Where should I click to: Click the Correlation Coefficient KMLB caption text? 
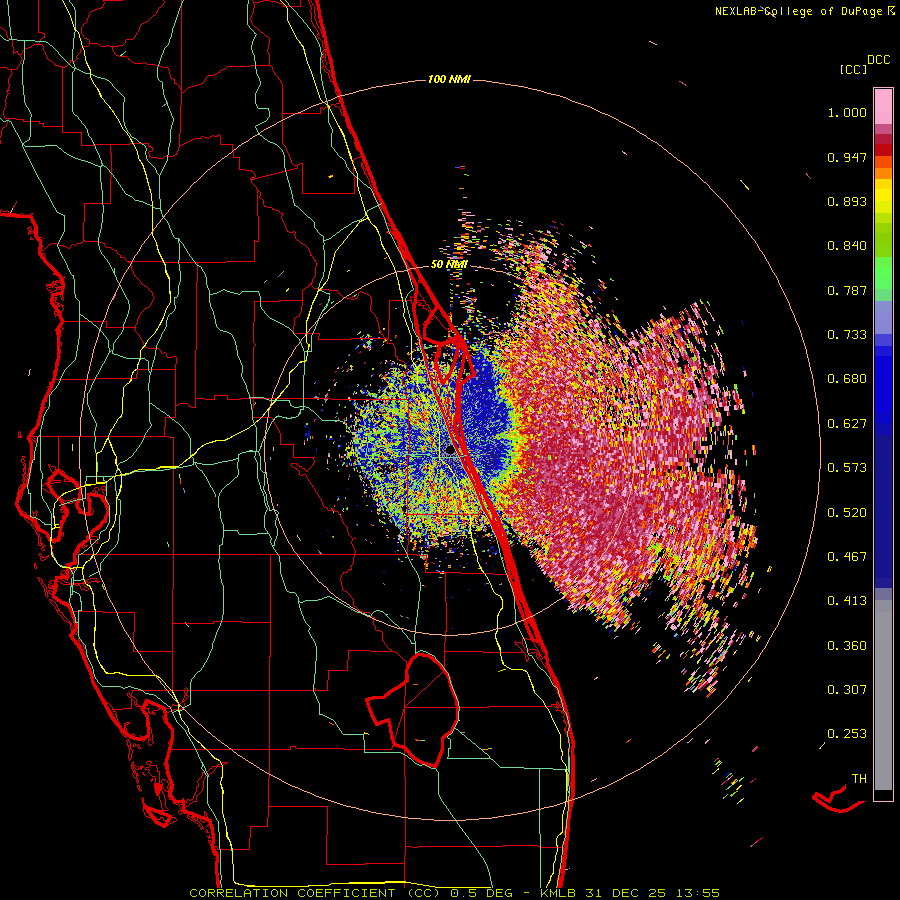coord(454,893)
